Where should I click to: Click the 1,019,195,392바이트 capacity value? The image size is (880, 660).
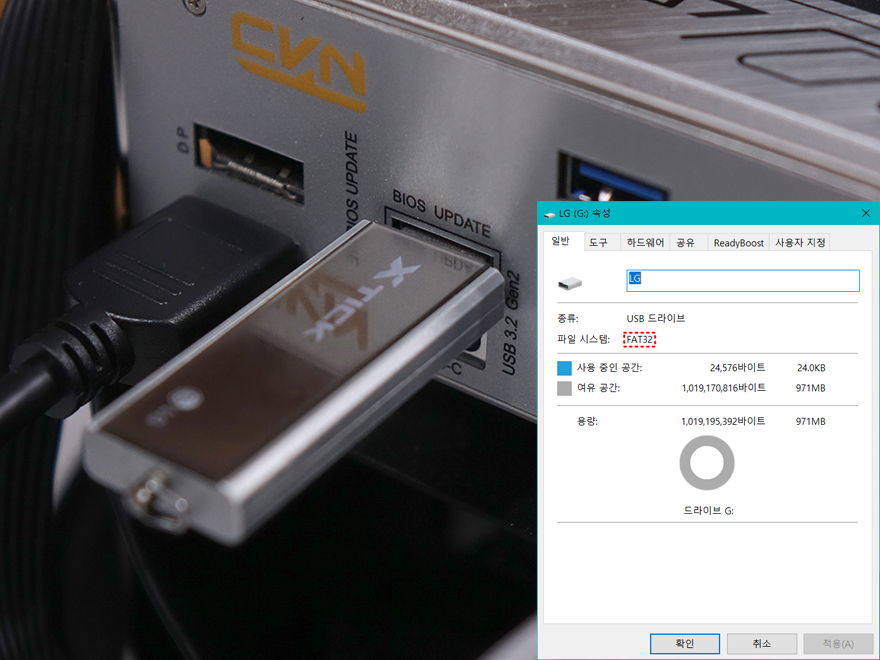click(723, 421)
